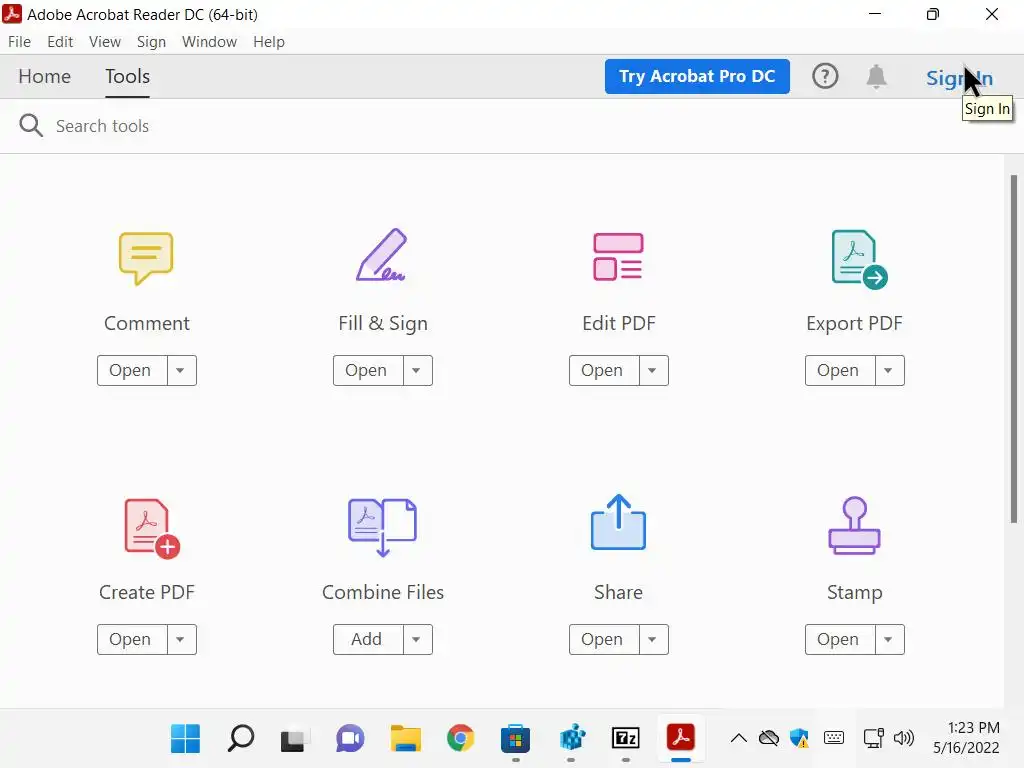This screenshot has width=1024, height=768.
Task: Click Try Acrobat Pro DC button
Action: click(x=697, y=76)
